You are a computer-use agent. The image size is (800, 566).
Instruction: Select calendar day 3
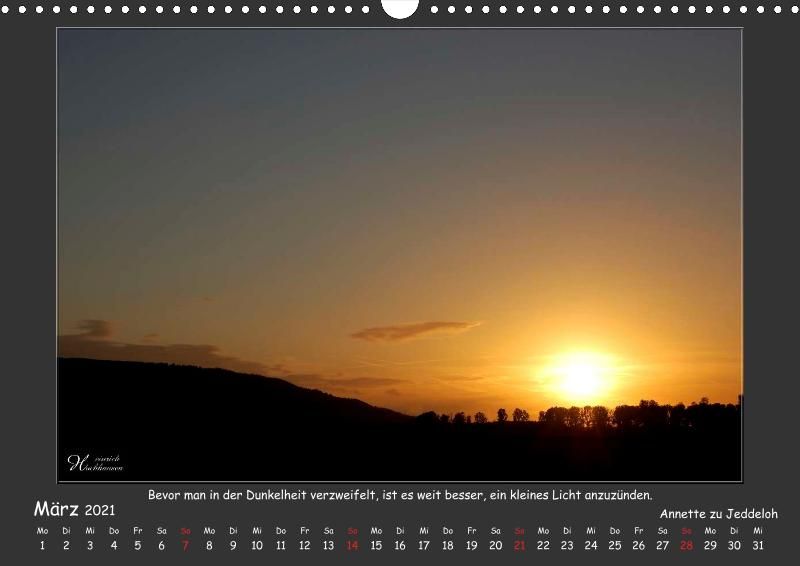pyautogui.click(x=90, y=546)
